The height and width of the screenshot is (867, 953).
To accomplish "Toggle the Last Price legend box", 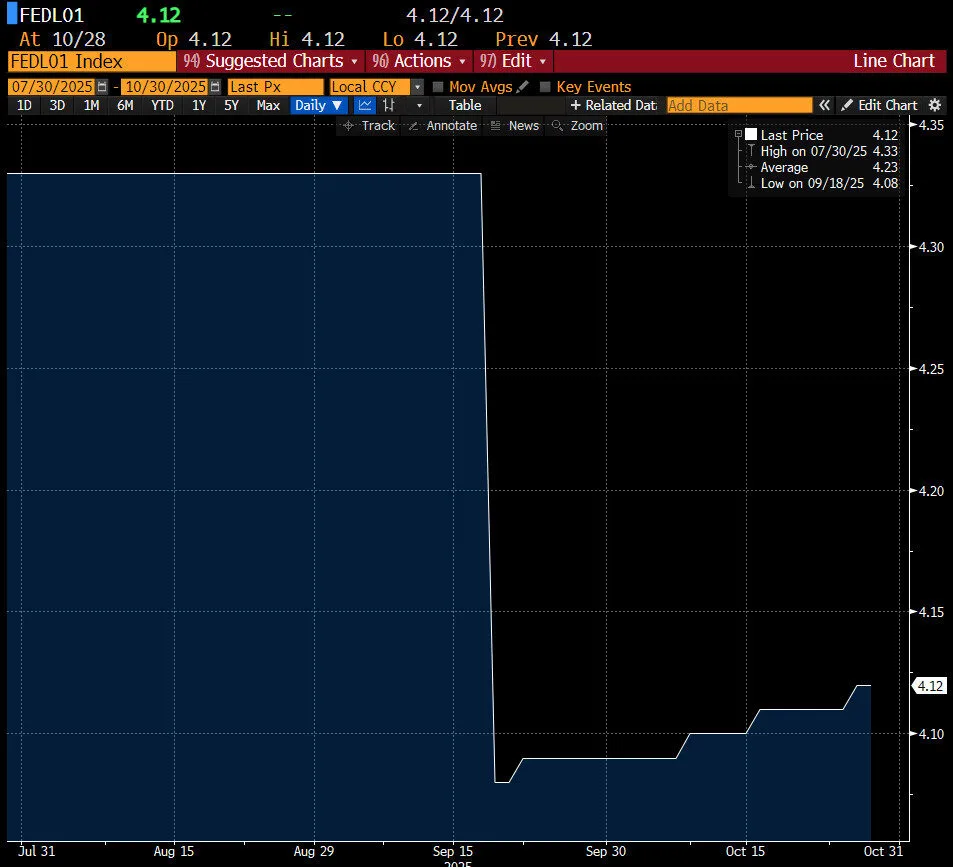I will tap(751, 135).
